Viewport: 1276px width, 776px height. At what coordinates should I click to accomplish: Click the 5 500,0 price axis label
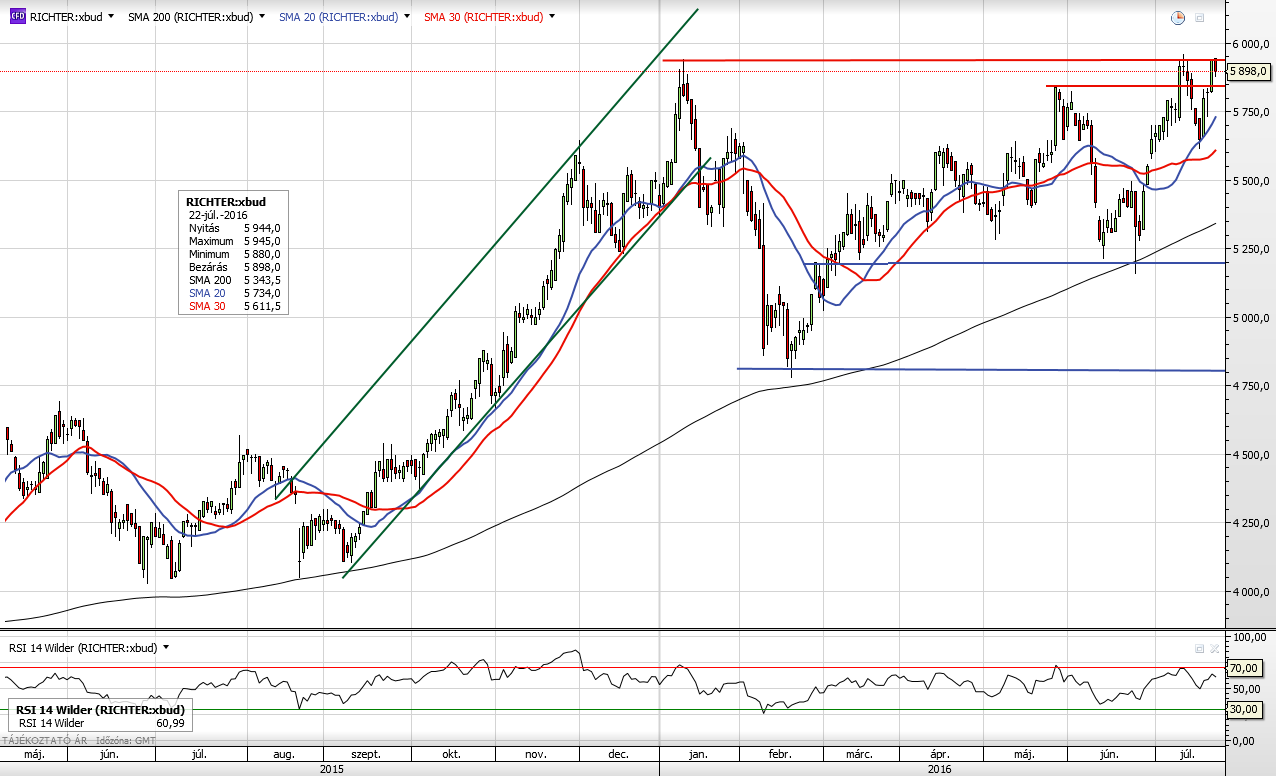(x=1249, y=181)
